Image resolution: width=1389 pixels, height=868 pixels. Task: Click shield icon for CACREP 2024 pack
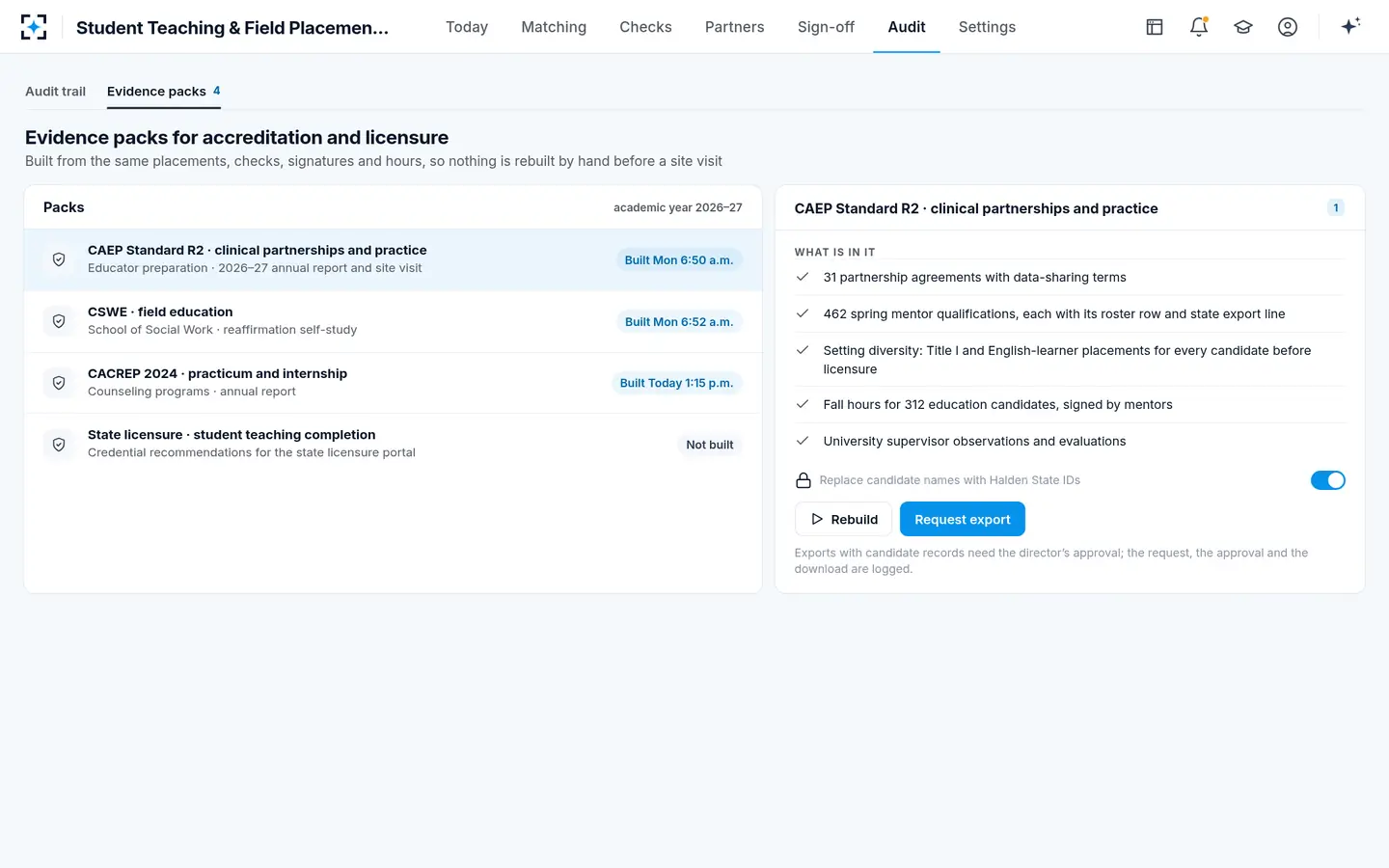pos(59,383)
